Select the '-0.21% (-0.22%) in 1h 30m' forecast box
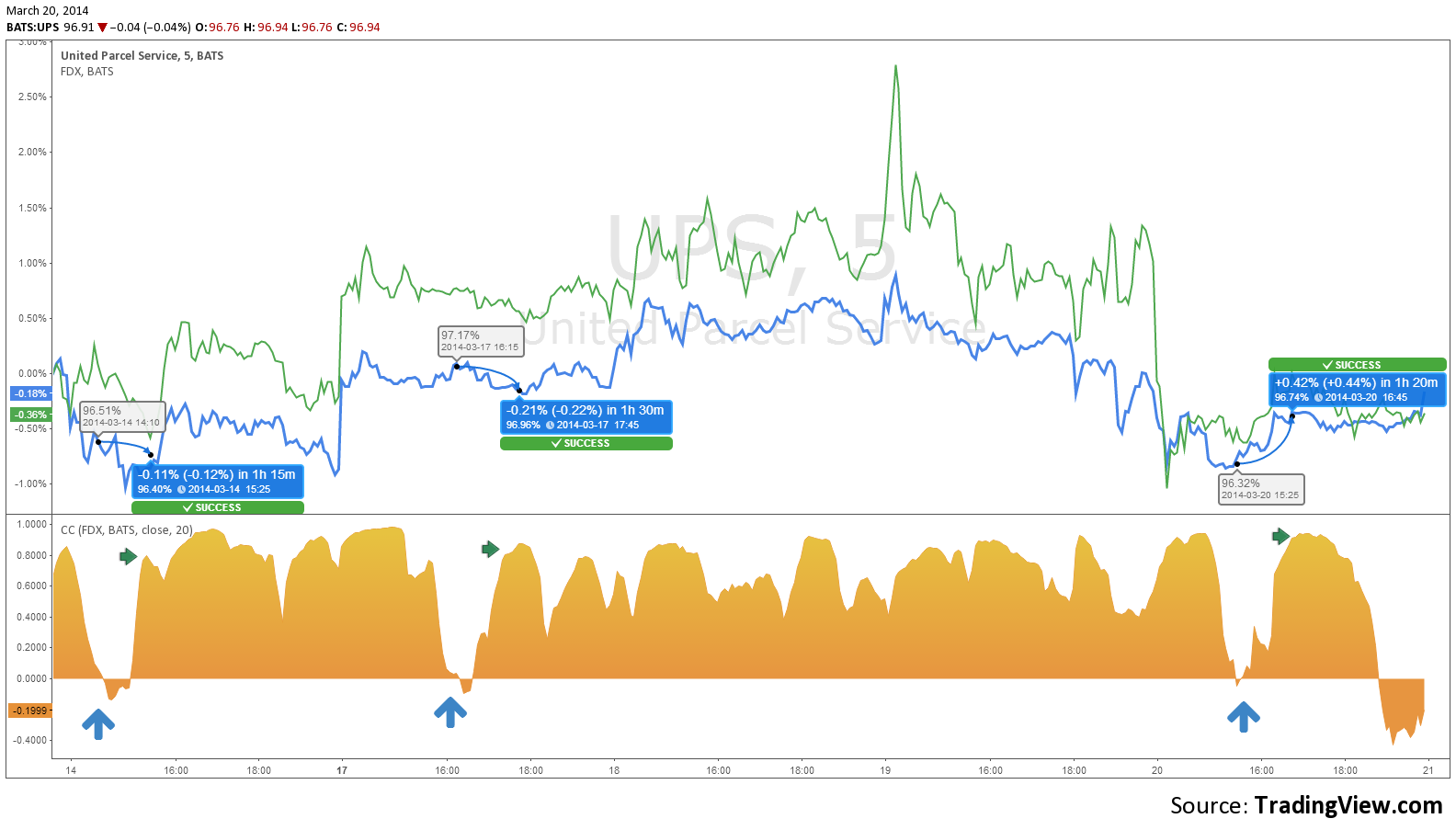The height and width of the screenshot is (830, 1456). pos(586,417)
